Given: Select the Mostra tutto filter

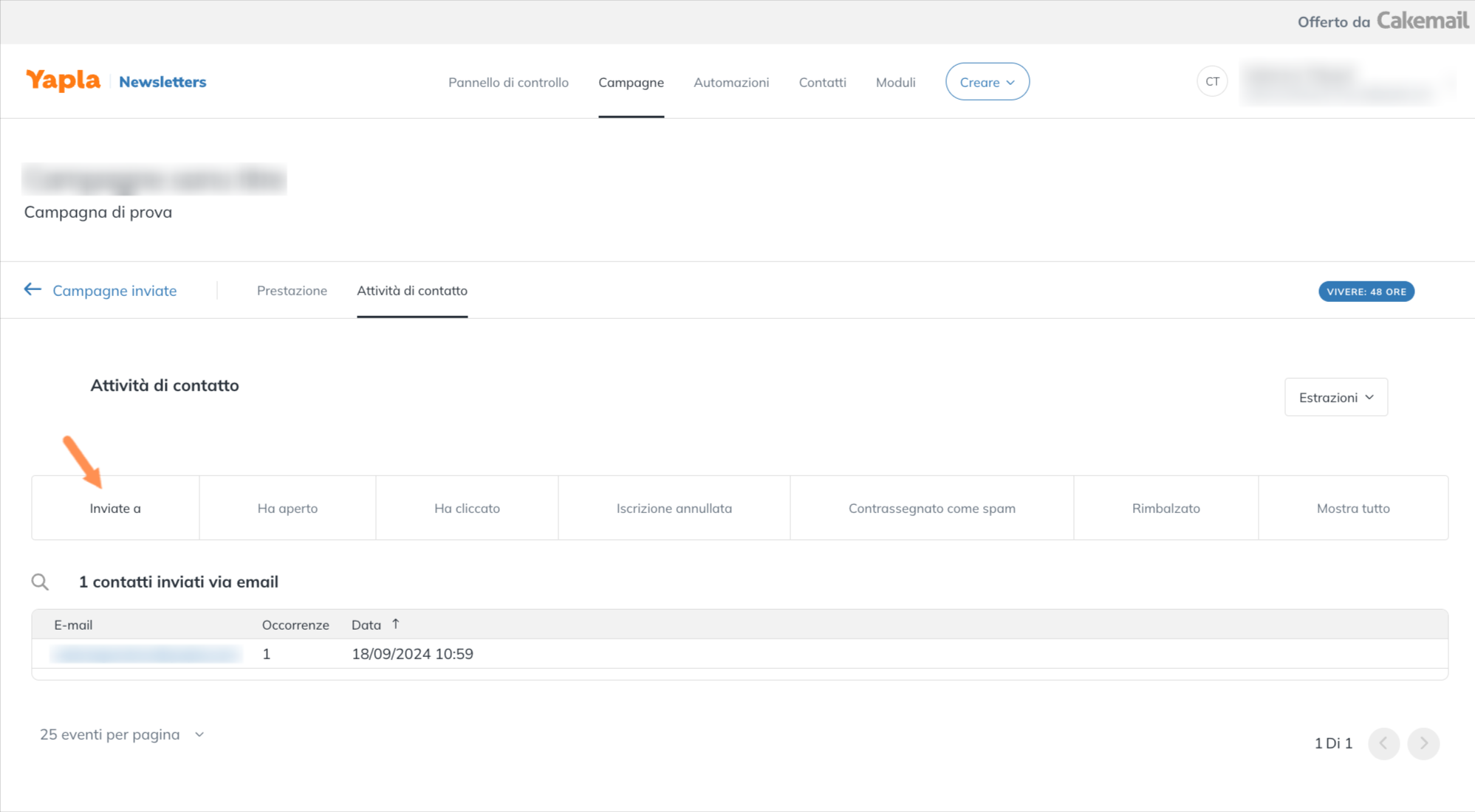Looking at the screenshot, I should (1352, 508).
